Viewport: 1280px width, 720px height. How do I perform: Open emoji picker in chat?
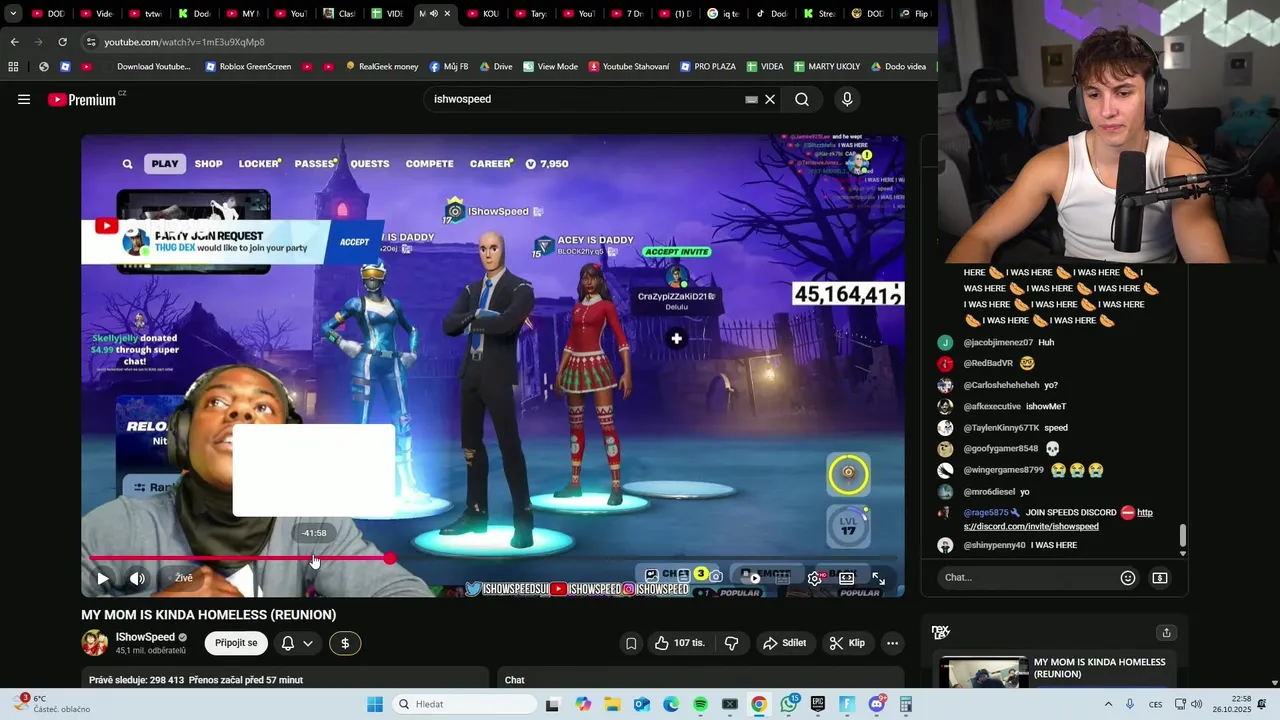tap(1128, 577)
